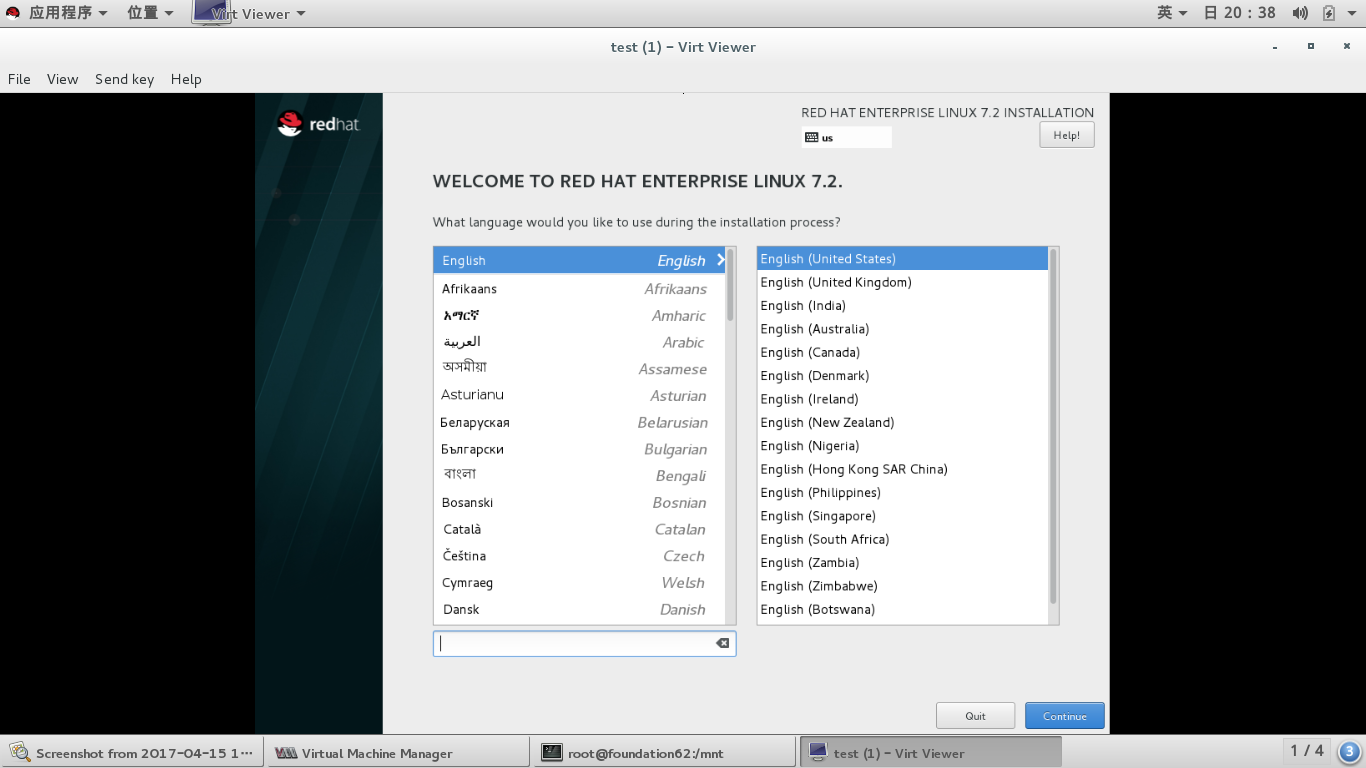Select English (New Zealand) locale
The image size is (1366, 768).
click(x=903, y=422)
